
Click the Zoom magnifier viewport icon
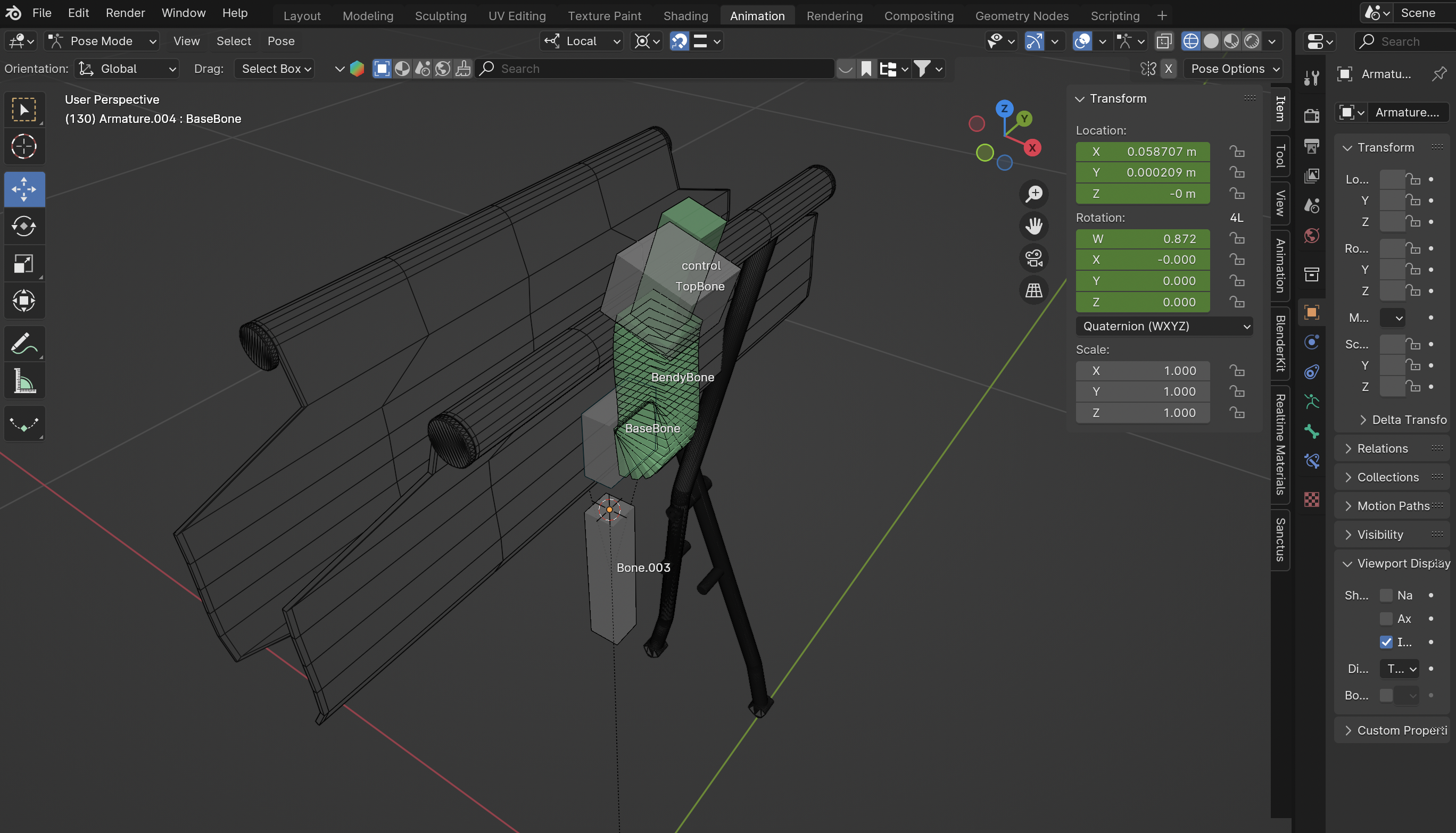[x=1033, y=194]
